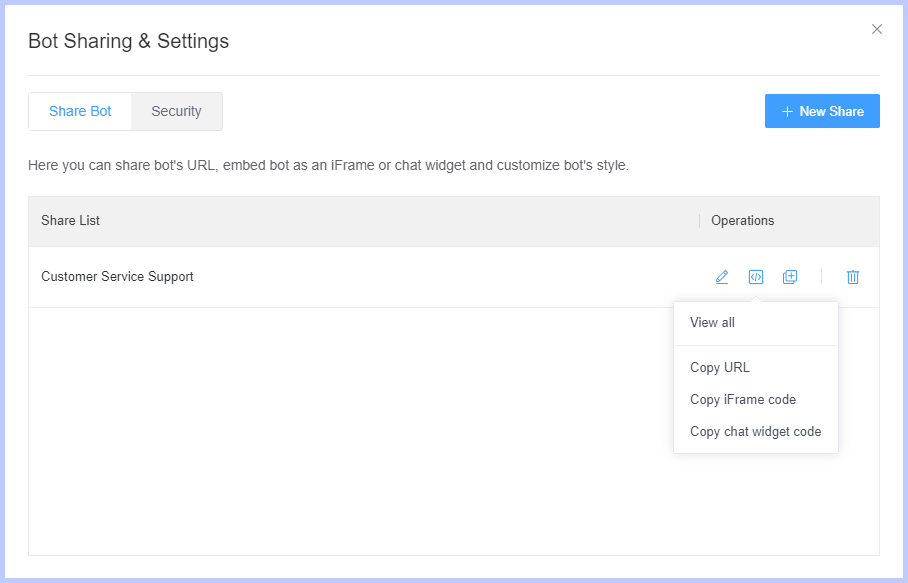Choose View all from the popup menu
908x583 pixels.
pos(712,323)
